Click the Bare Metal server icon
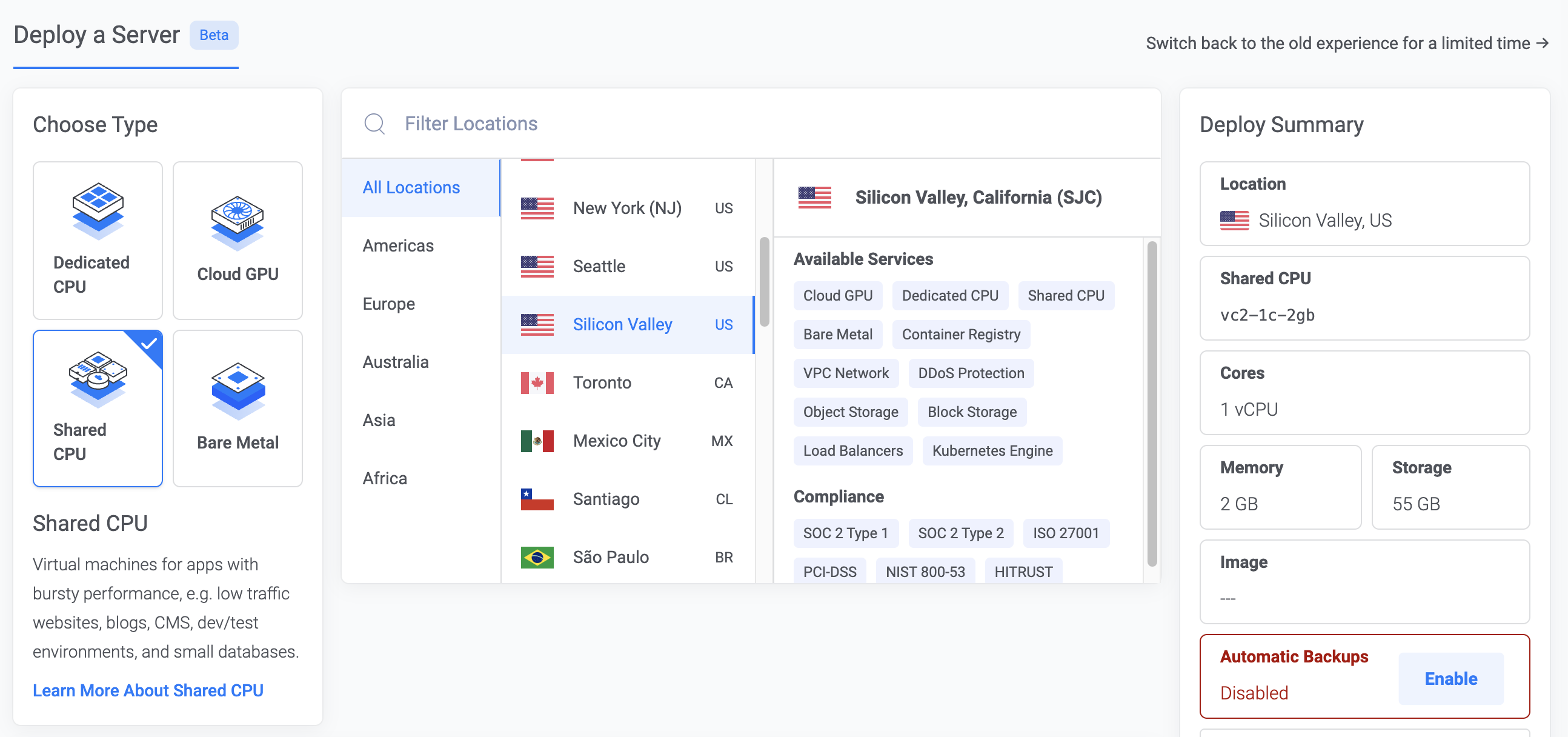Image resolution: width=1568 pixels, height=737 pixels. click(x=238, y=391)
